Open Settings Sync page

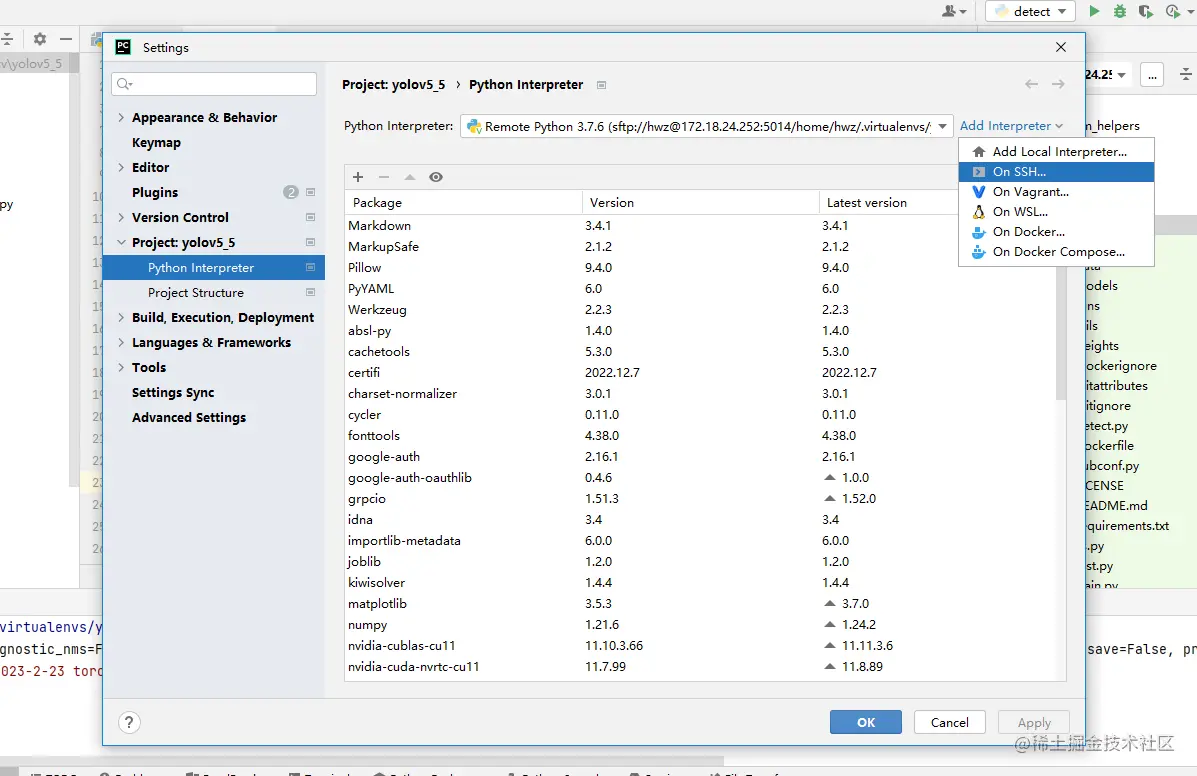pos(173,392)
